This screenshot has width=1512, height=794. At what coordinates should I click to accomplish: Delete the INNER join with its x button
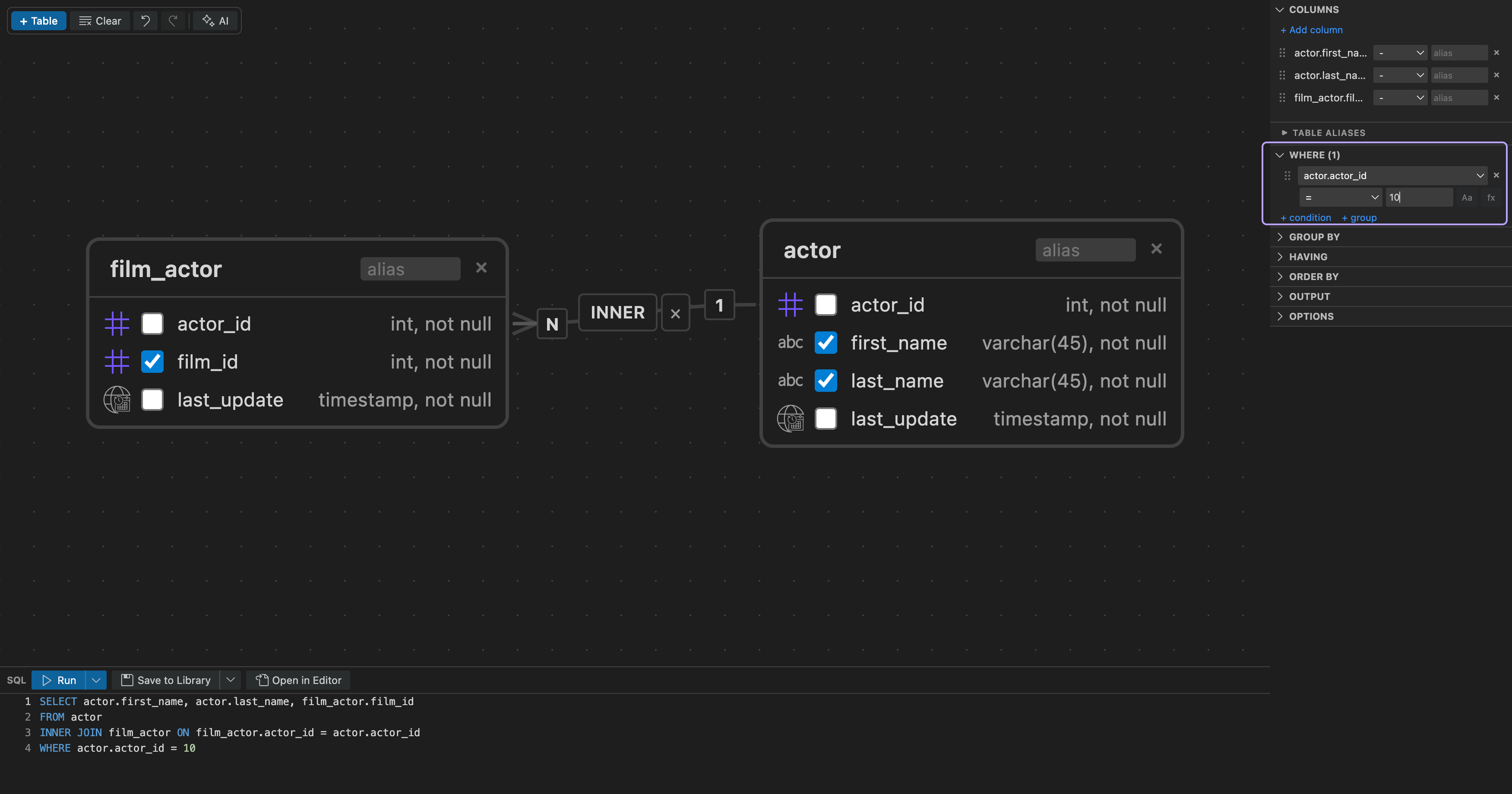click(676, 313)
